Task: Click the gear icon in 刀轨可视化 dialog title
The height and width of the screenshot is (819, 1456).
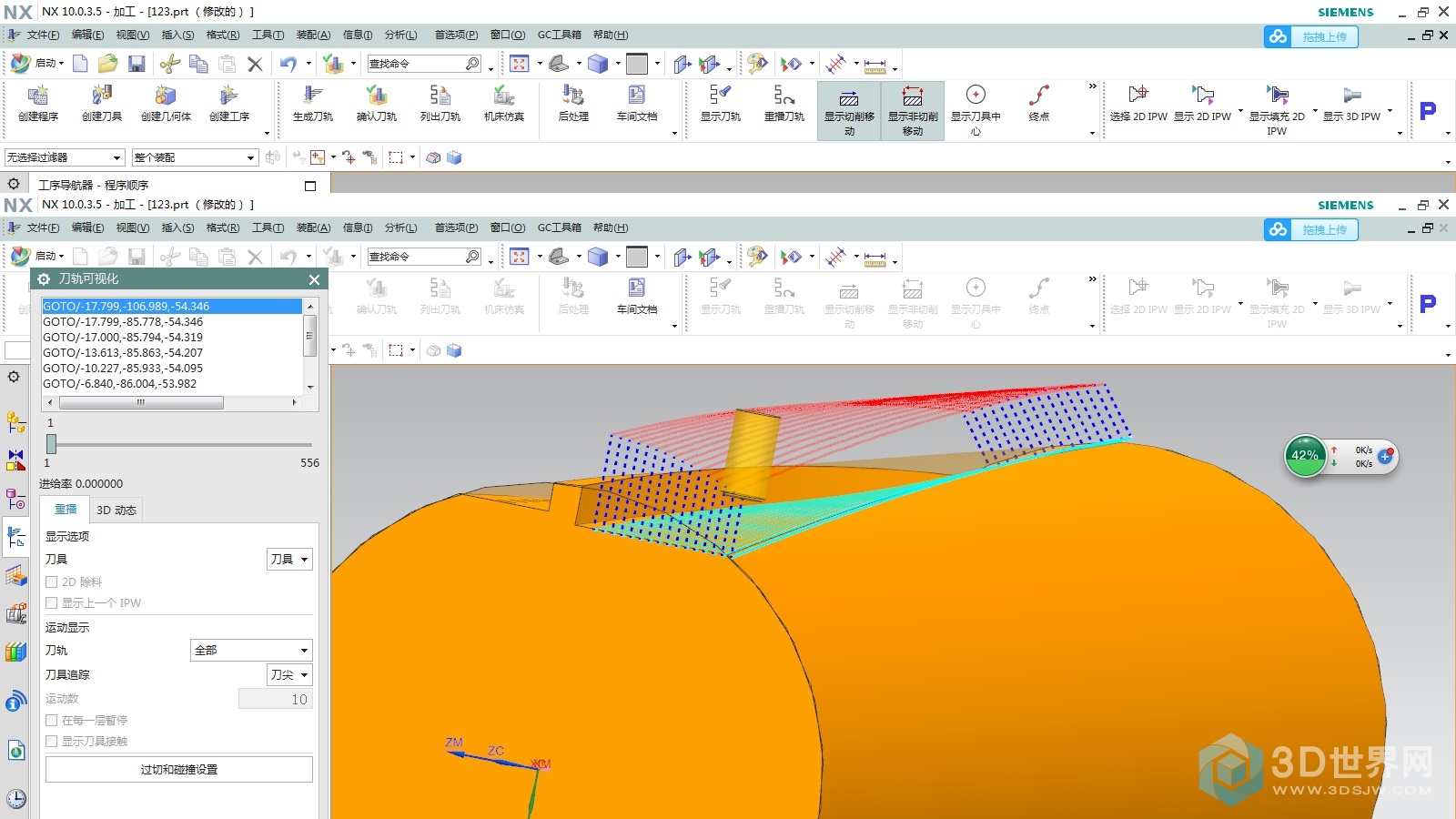Action: (44, 279)
